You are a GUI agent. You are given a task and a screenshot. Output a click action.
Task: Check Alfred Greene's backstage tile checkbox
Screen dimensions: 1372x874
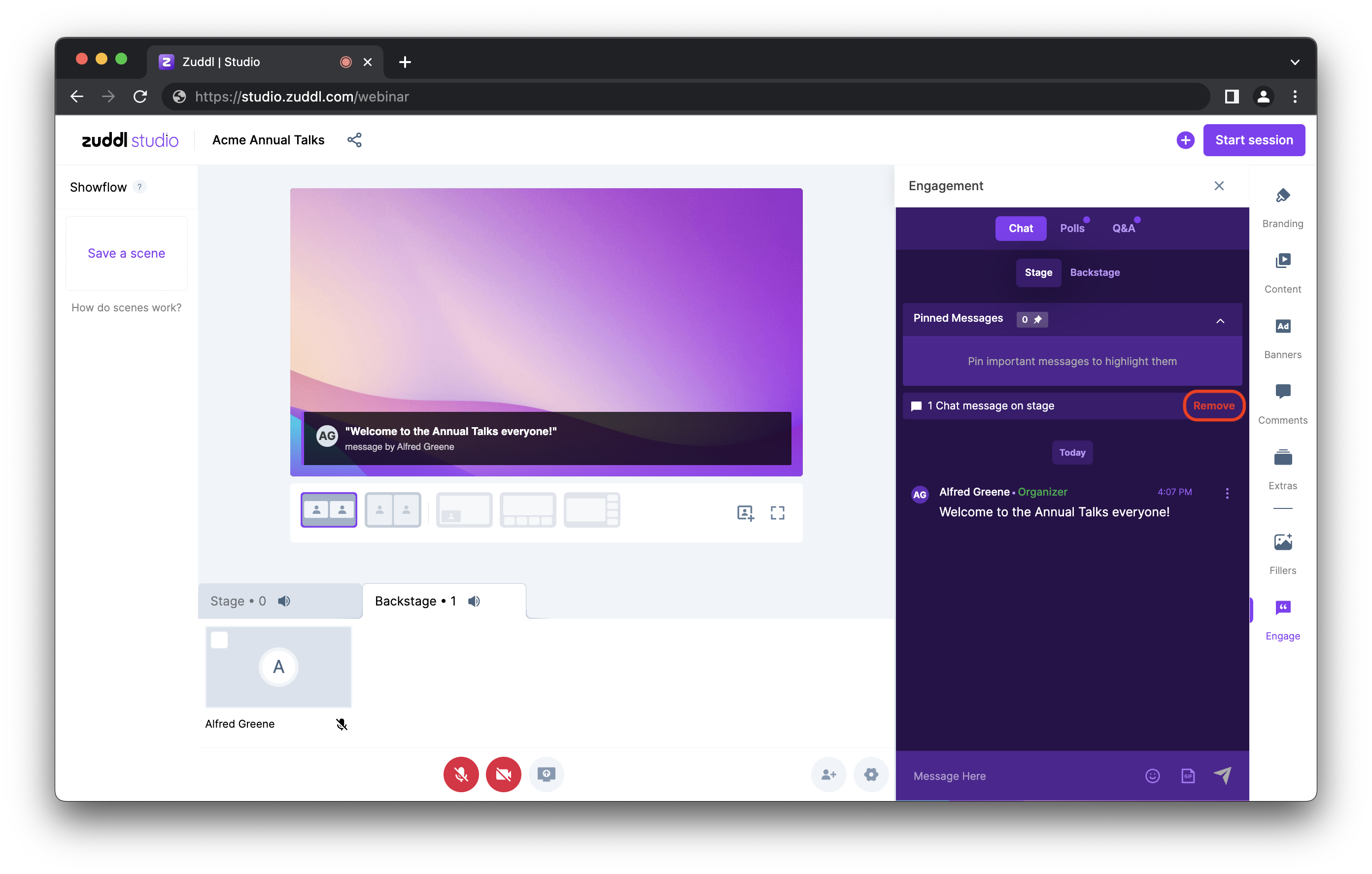point(219,640)
